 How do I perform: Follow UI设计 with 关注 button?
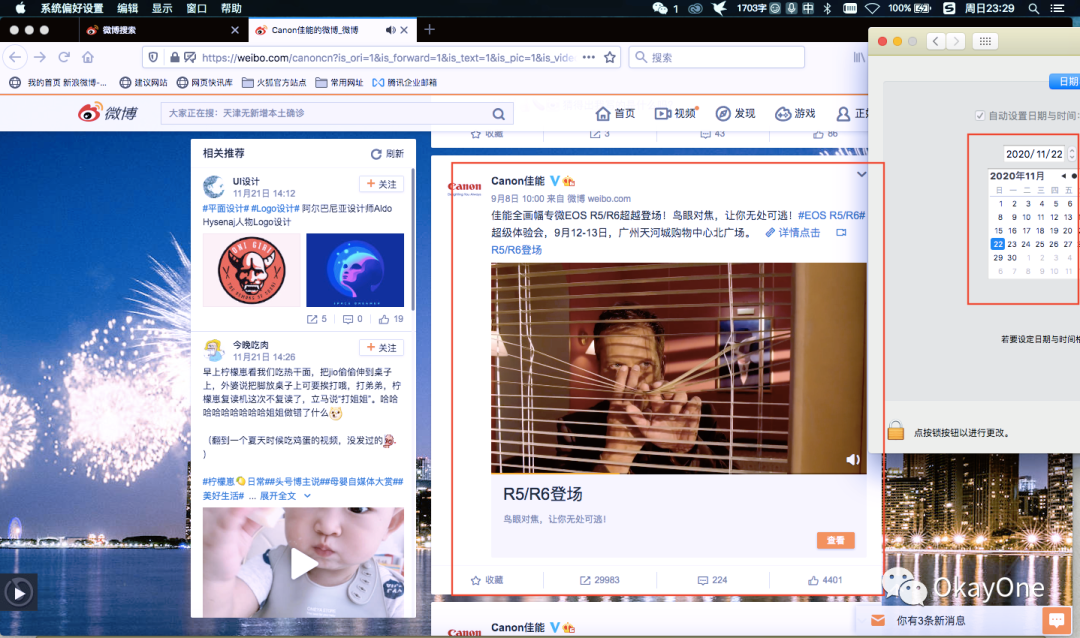(381, 184)
